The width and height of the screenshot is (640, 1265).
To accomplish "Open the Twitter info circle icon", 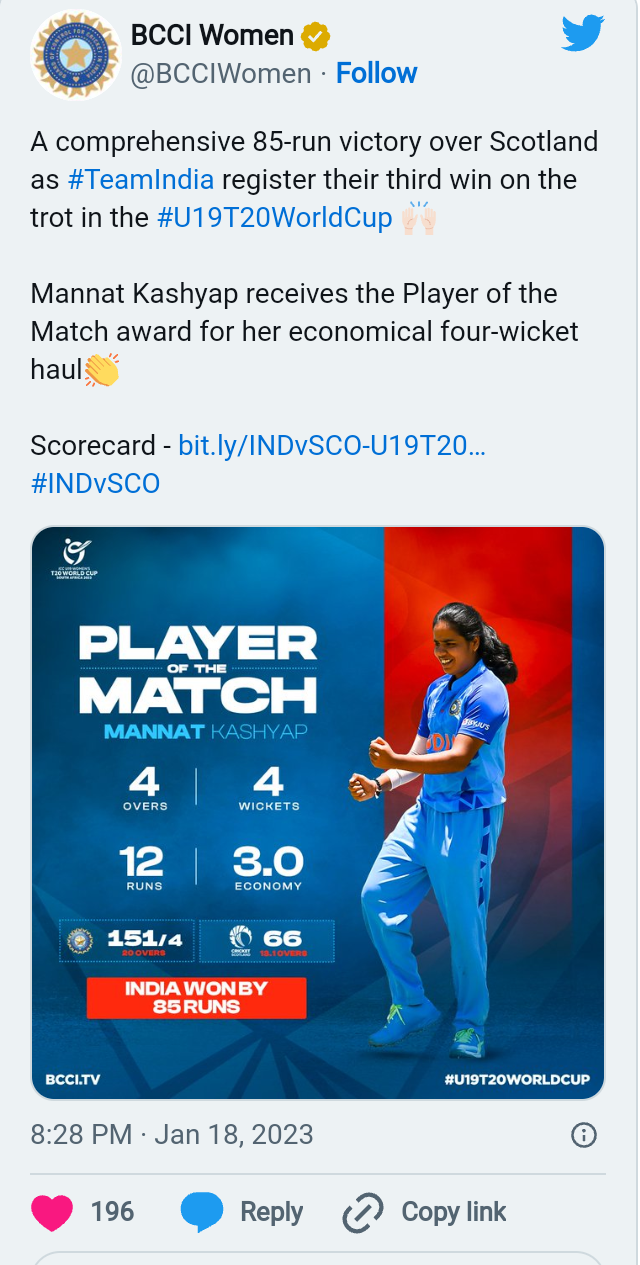I will coord(583,1135).
